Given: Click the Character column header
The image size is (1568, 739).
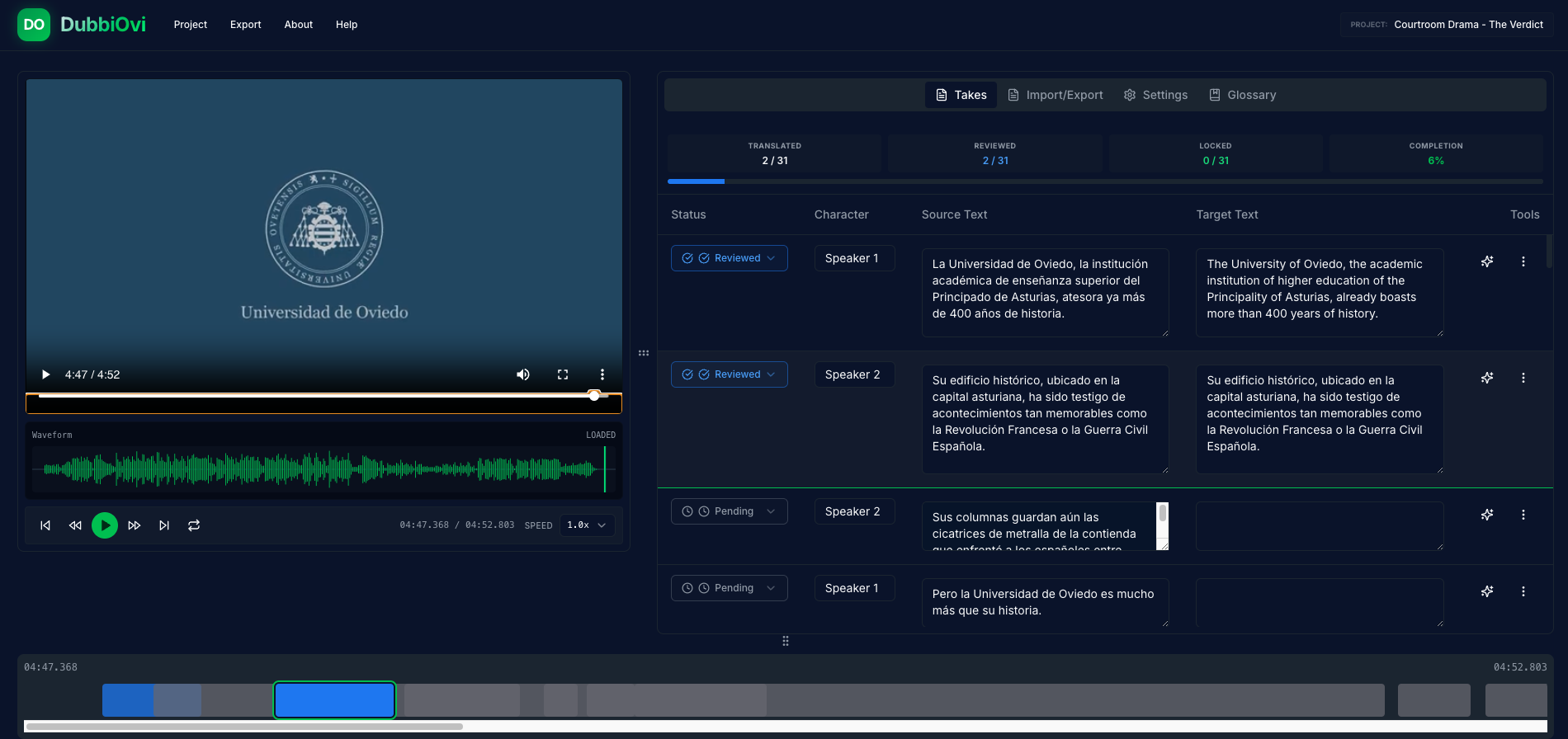Looking at the screenshot, I should (x=841, y=214).
